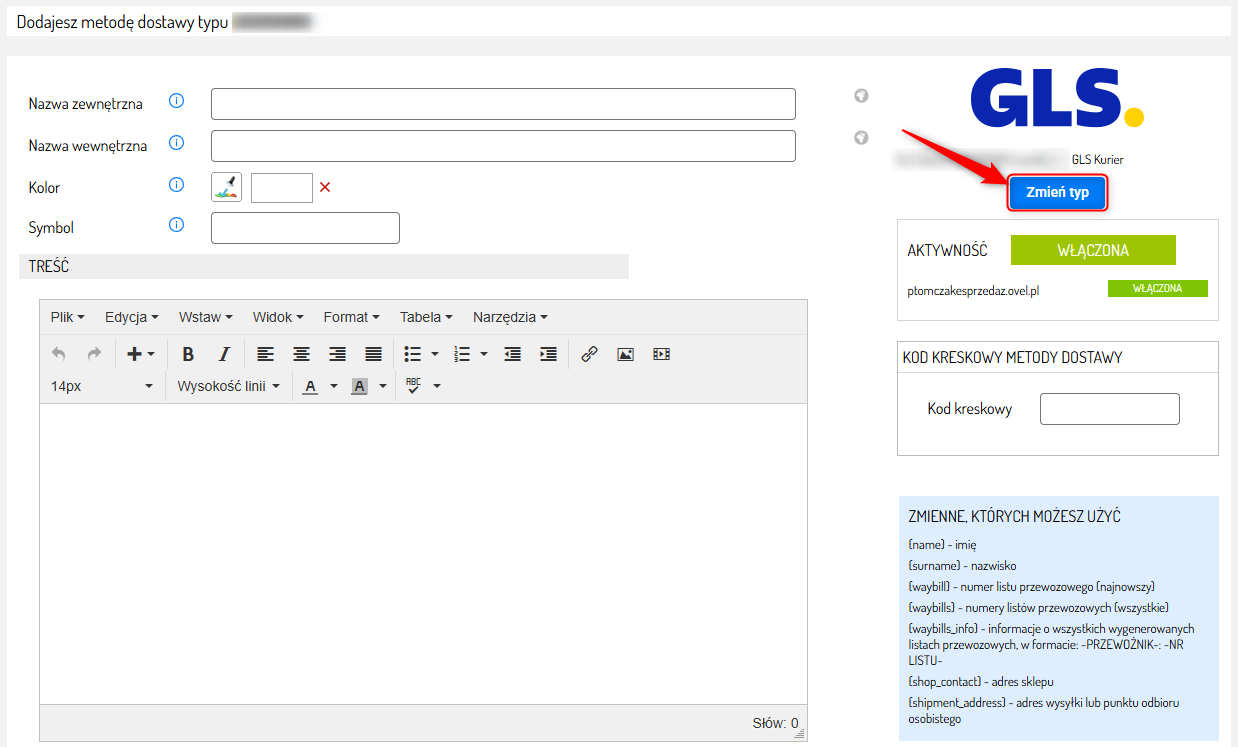The height and width of the screenshot is (747, 1238).
Task: Open the plus insert dropdown
Action: 140,354
